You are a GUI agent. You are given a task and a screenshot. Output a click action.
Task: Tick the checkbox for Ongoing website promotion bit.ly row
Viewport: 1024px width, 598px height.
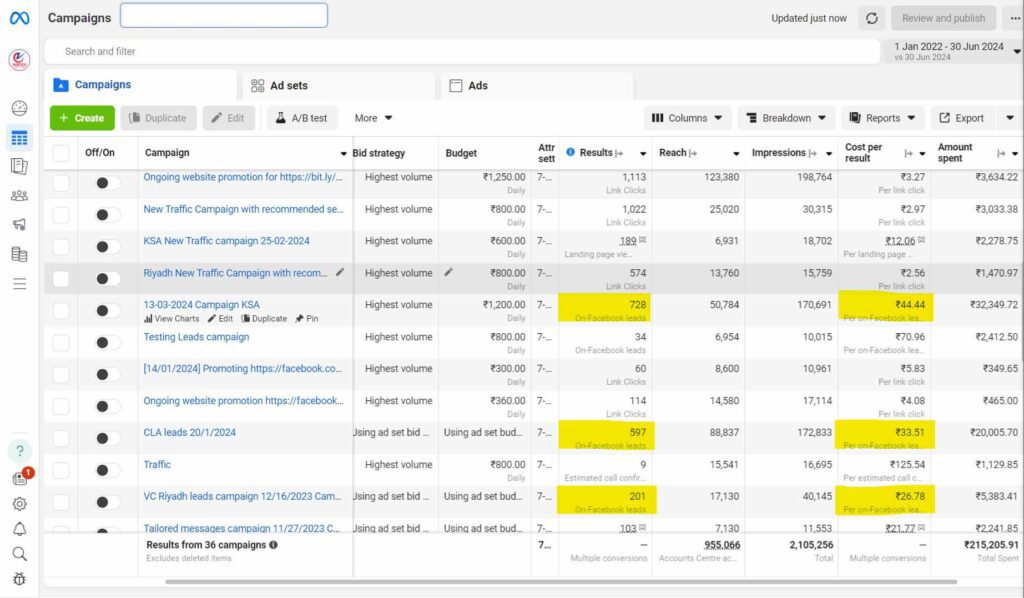[61, 183]
